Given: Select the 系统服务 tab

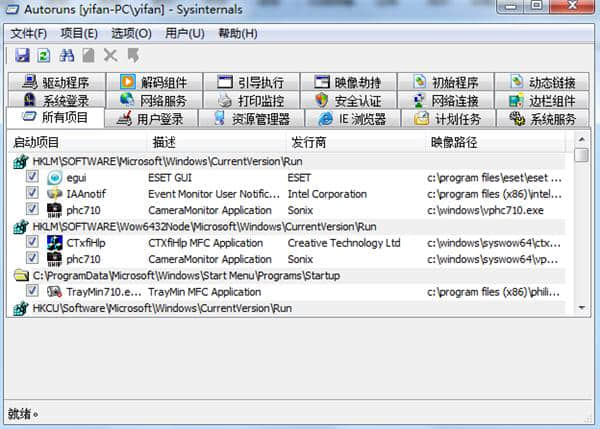Looking at the screenshot, I should [543, 119].
